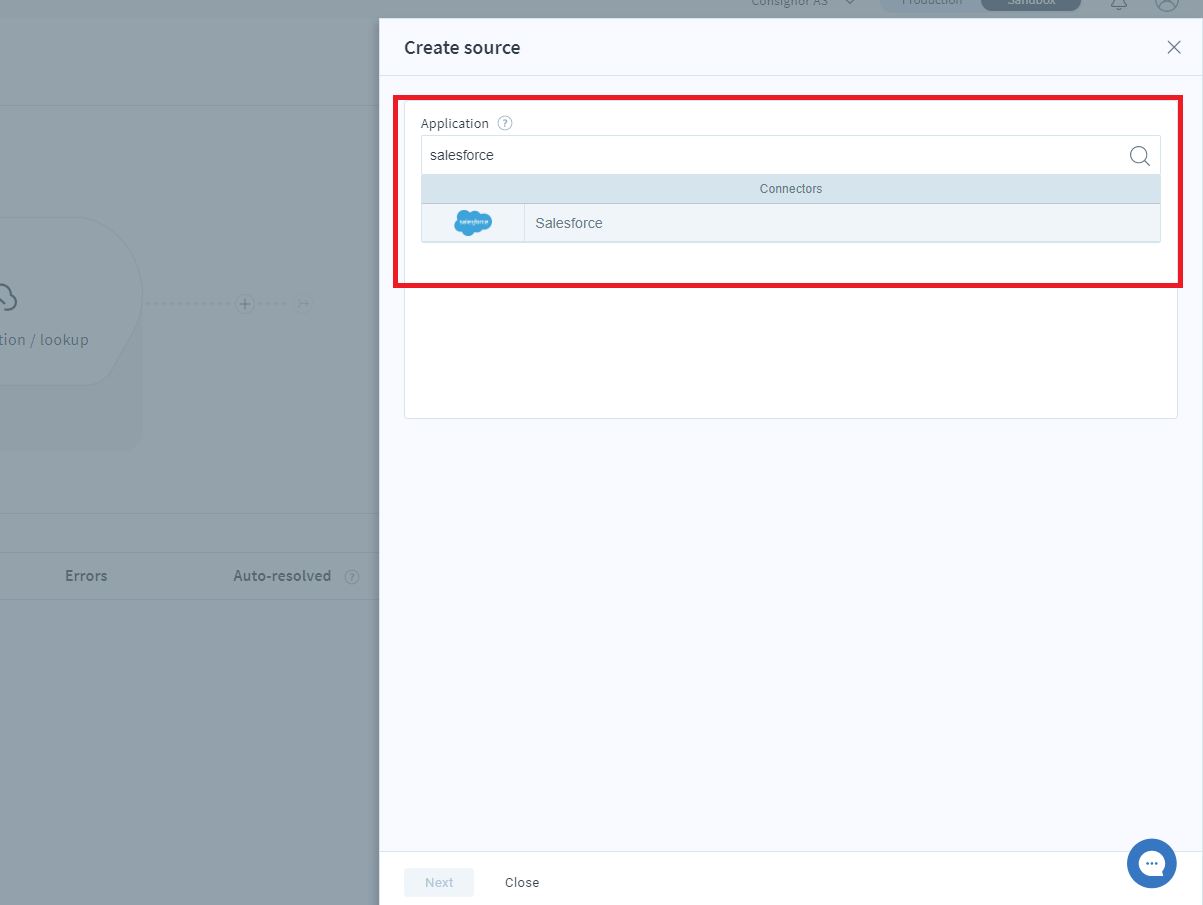
Task: Click the plus icon on the flow connector
Action: click(x=245, y=303)
